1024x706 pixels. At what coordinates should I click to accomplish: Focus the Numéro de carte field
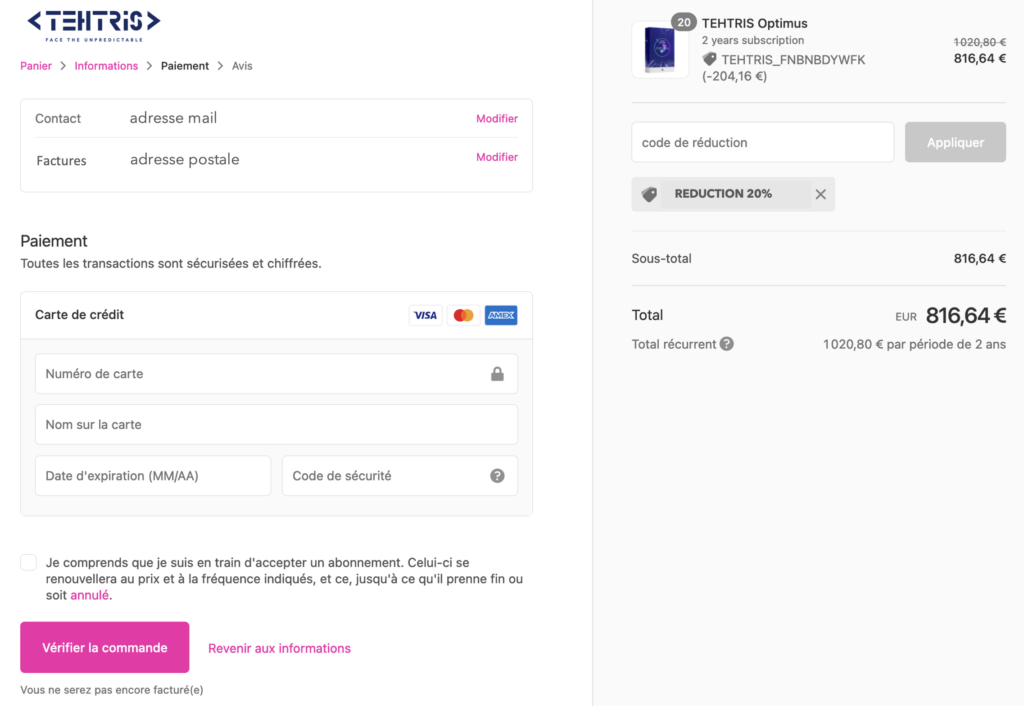pos(276,374)
